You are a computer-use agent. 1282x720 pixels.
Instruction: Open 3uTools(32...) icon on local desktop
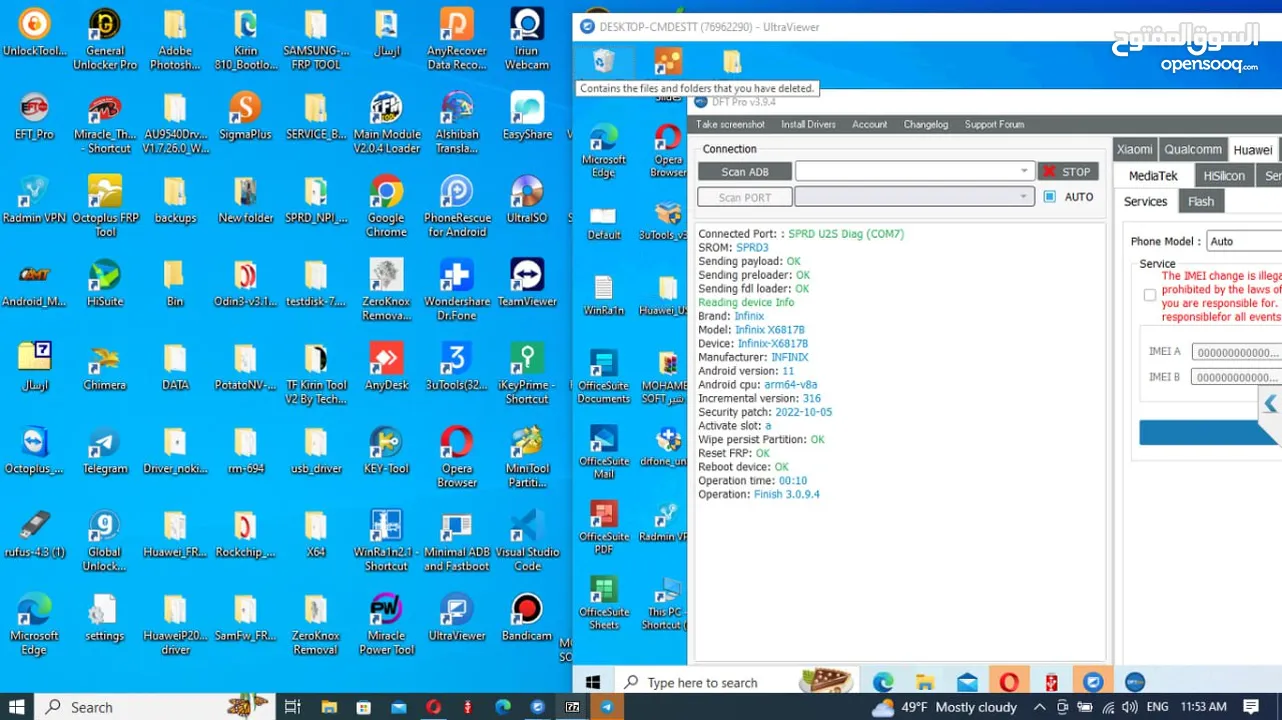click(457, 367)
